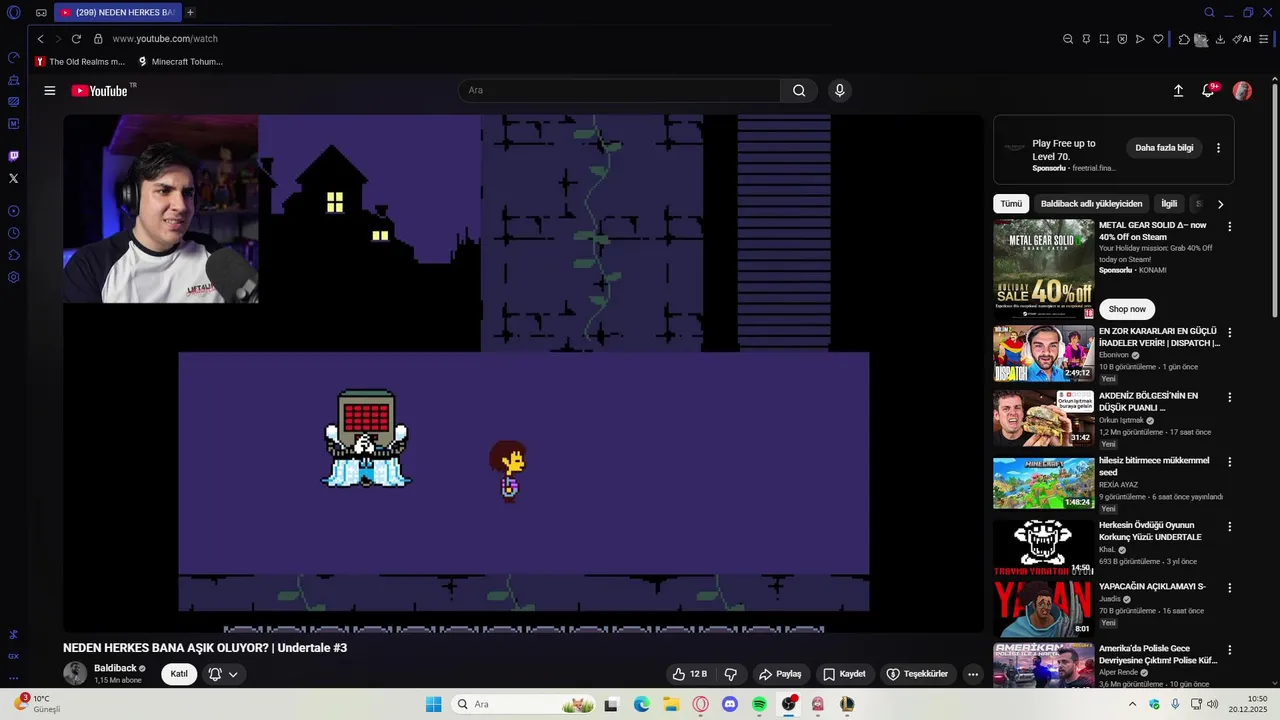Open options menu for sponsored Play Free ad
The image size is (1280, 720).
[1218, 148]
